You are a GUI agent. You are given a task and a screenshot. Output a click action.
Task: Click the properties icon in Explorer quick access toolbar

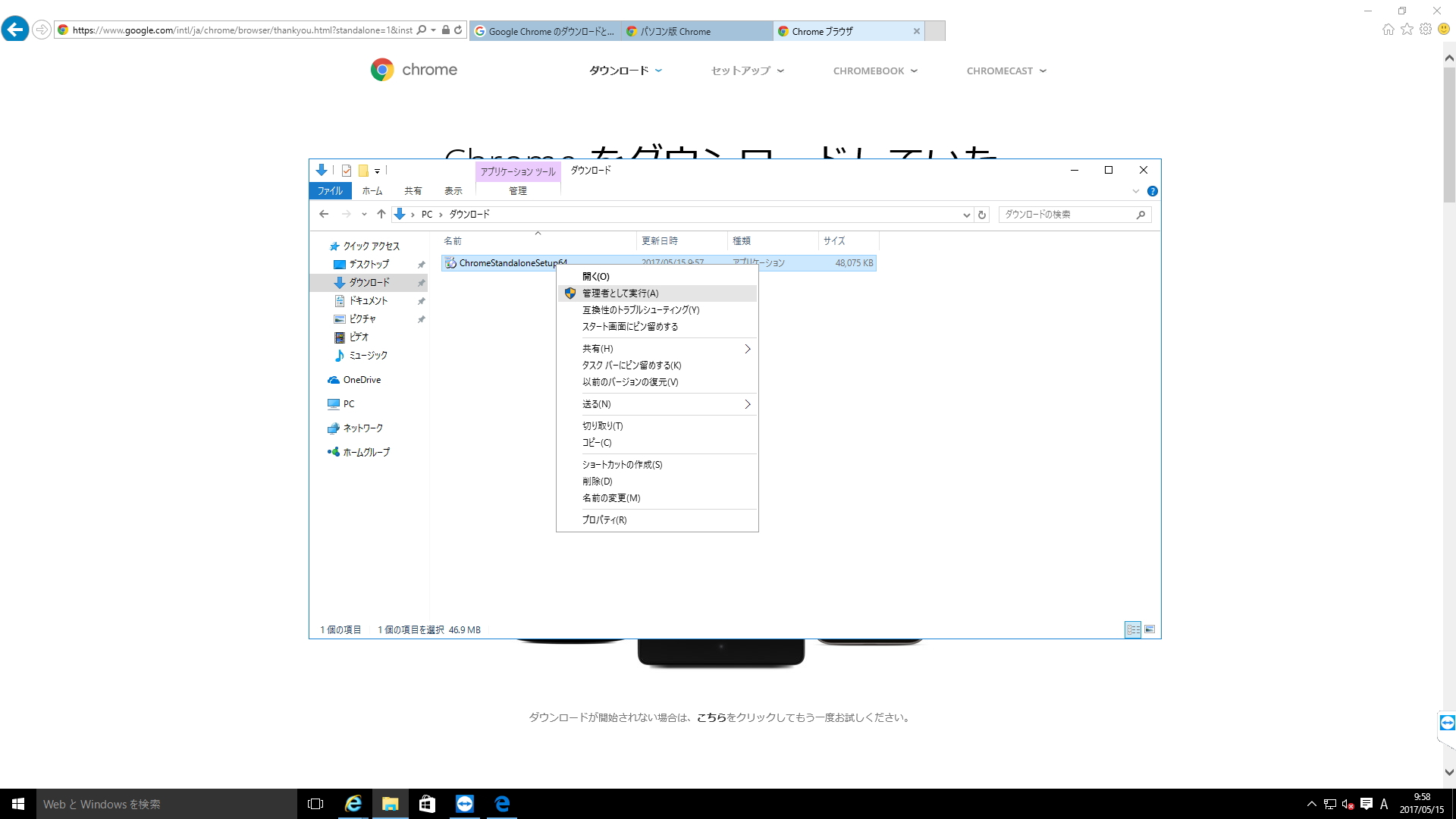[x=347, y=171]
